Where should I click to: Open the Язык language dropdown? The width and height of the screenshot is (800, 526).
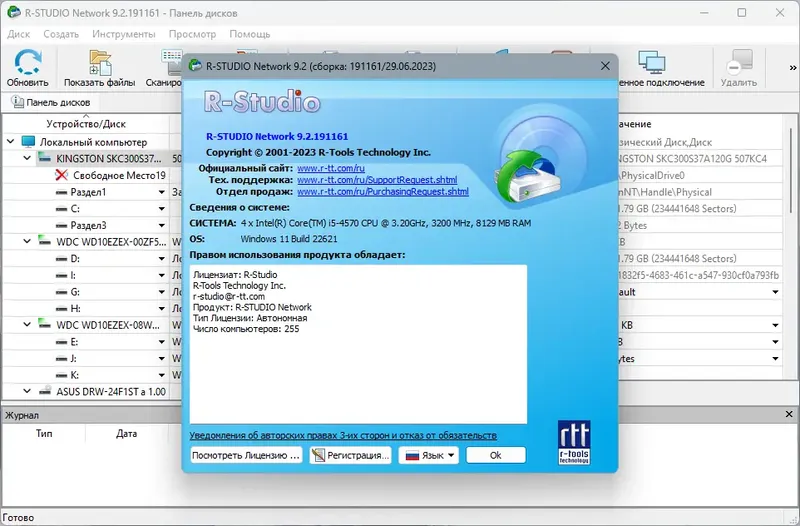click(429, 455)
